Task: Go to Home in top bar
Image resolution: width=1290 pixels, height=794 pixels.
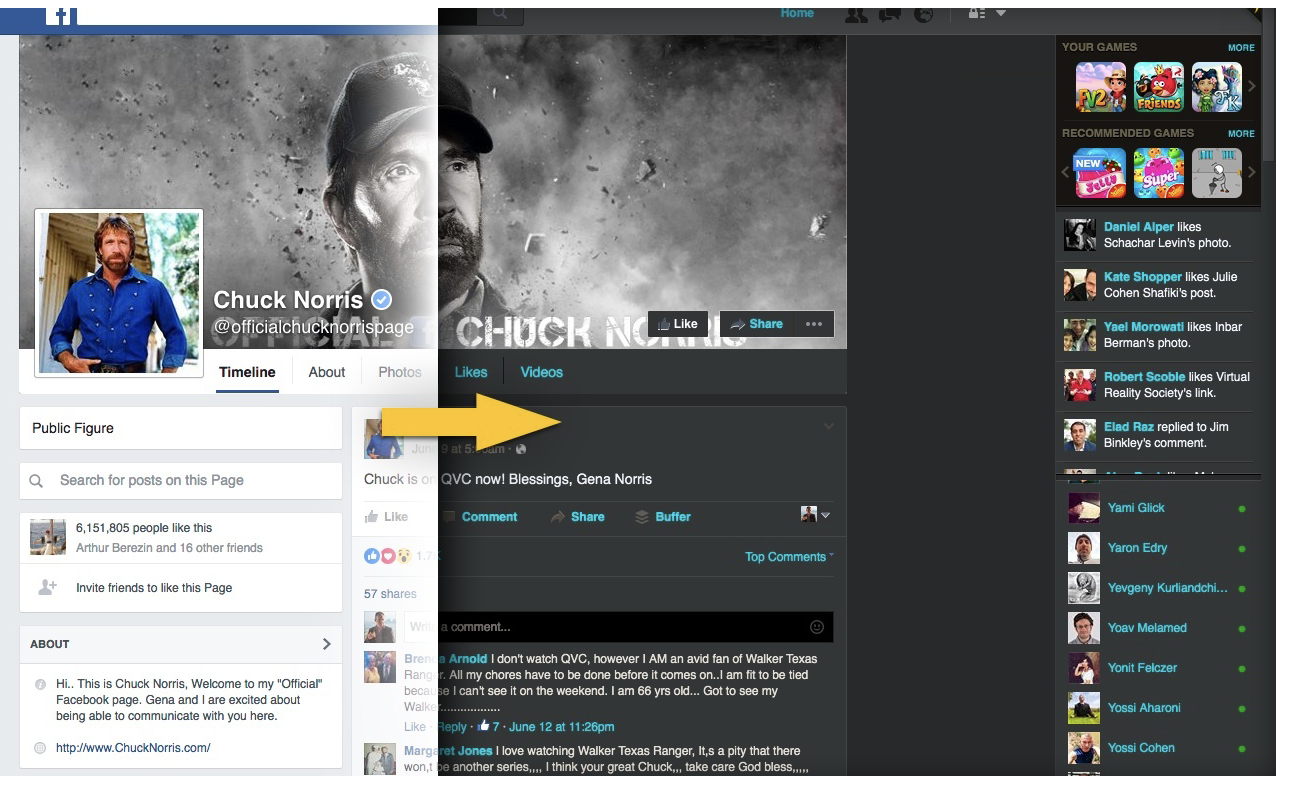Action: click(x=797, y=13)
